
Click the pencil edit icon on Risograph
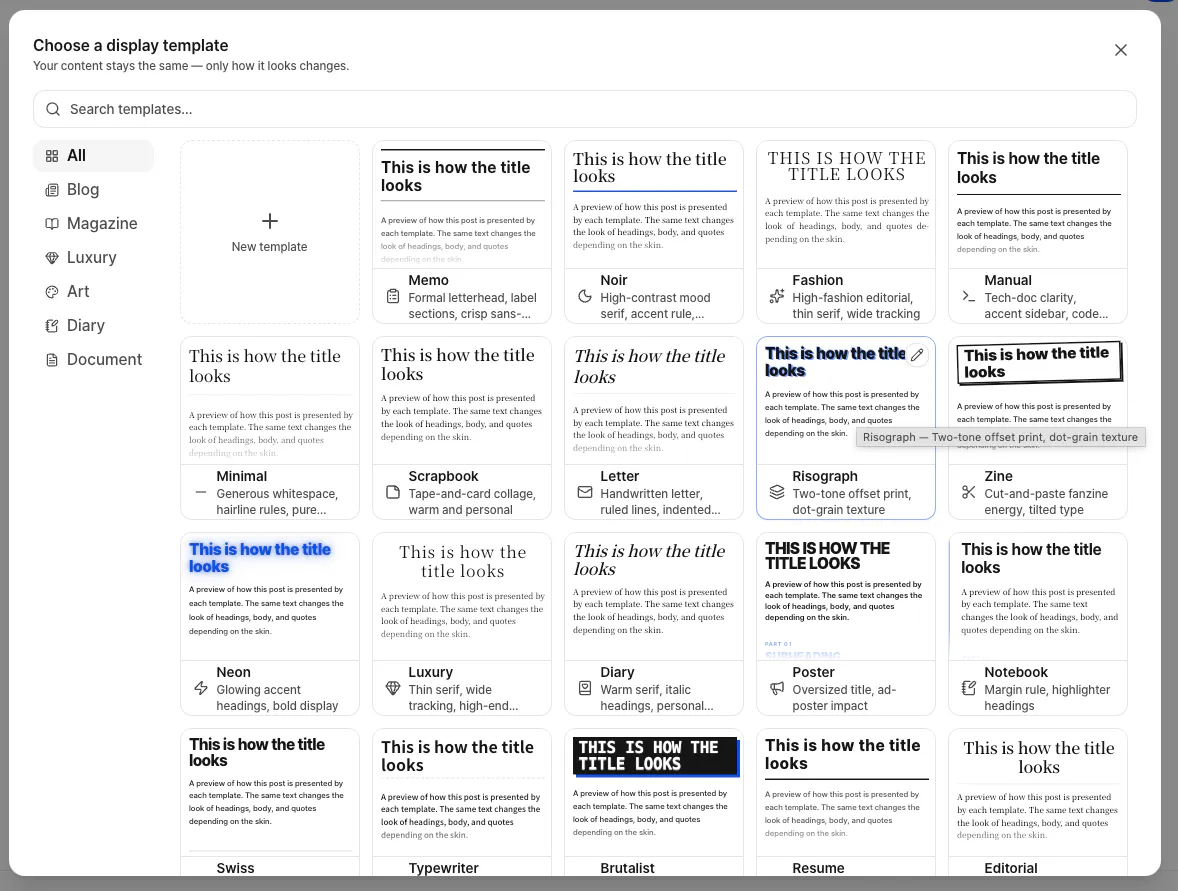[917, 355]
